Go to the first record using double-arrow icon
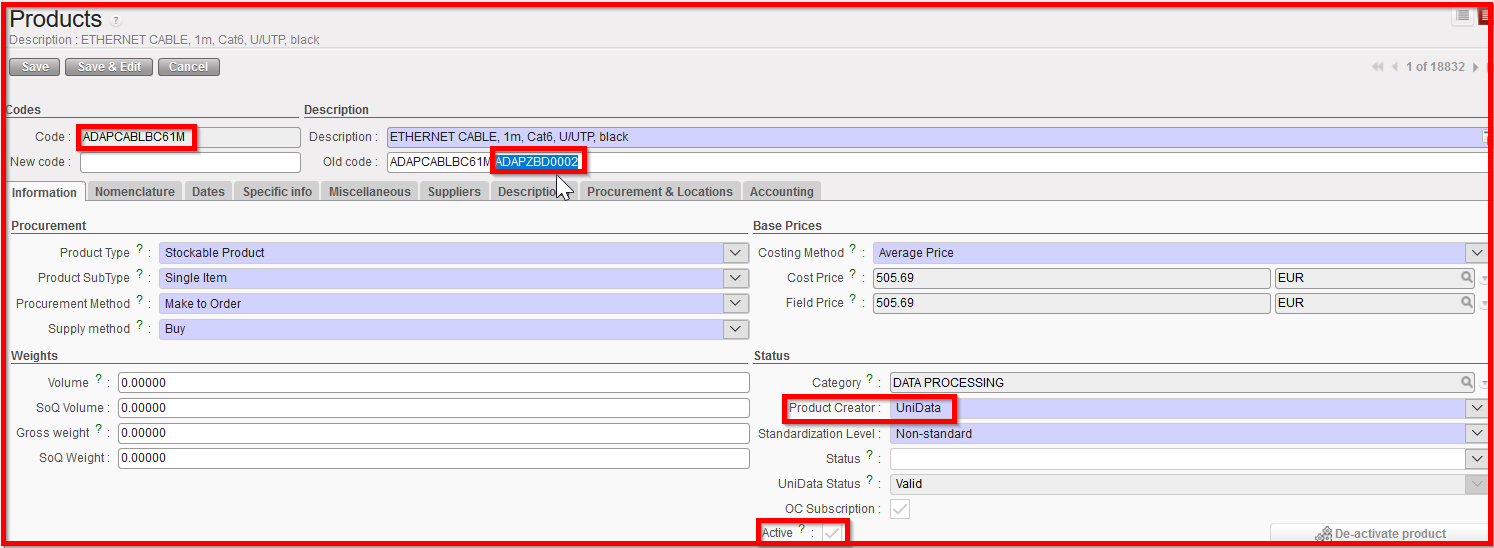 (1377, 67)
